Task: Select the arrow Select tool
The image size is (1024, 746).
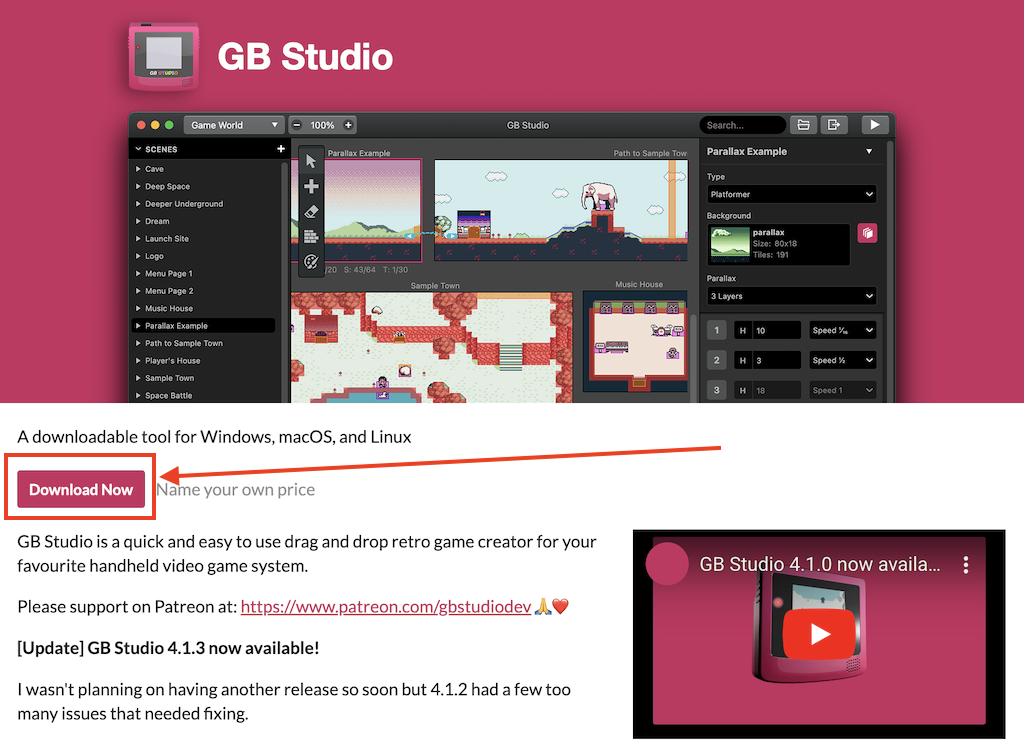Action: (311, 161)
